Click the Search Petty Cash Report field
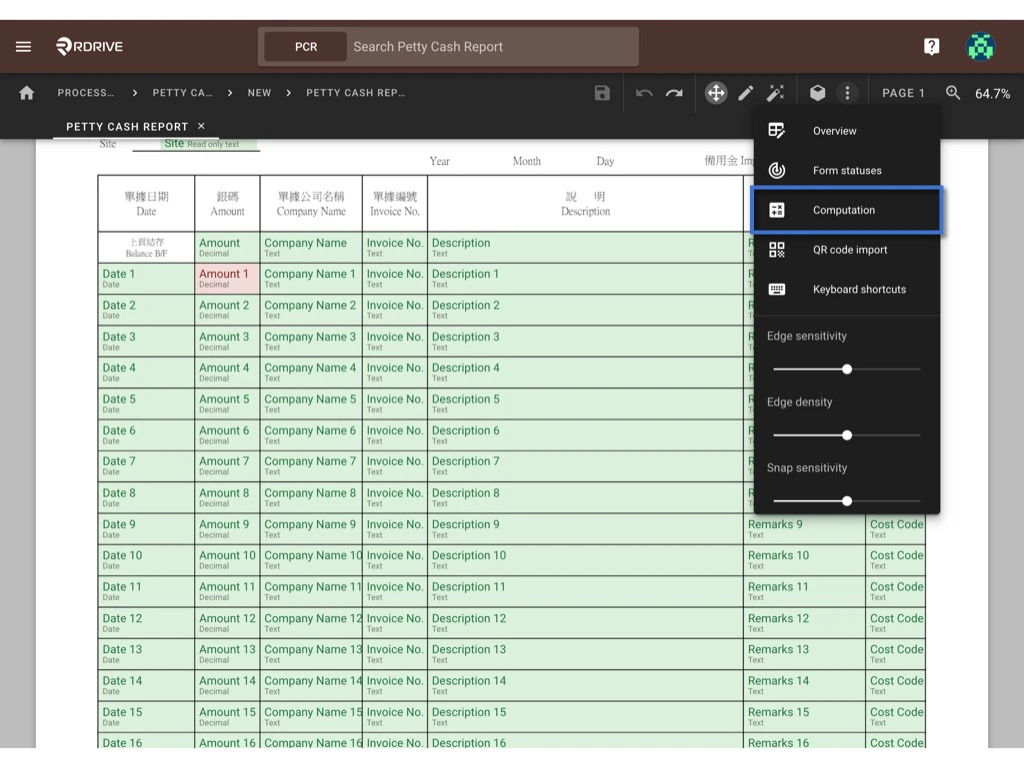This screenshot has width=1024, height=768. coord(490,47)
